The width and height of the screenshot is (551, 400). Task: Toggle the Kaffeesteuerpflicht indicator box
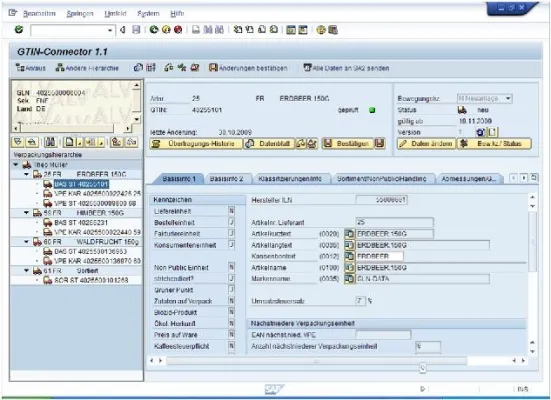(x=231, y=346)
